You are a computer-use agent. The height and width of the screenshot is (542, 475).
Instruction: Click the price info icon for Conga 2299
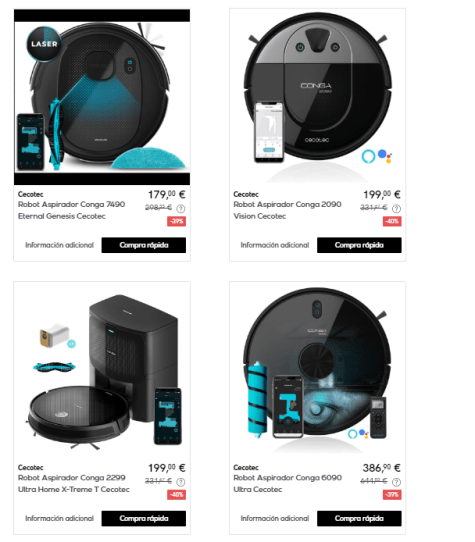(x=181, y=482)
